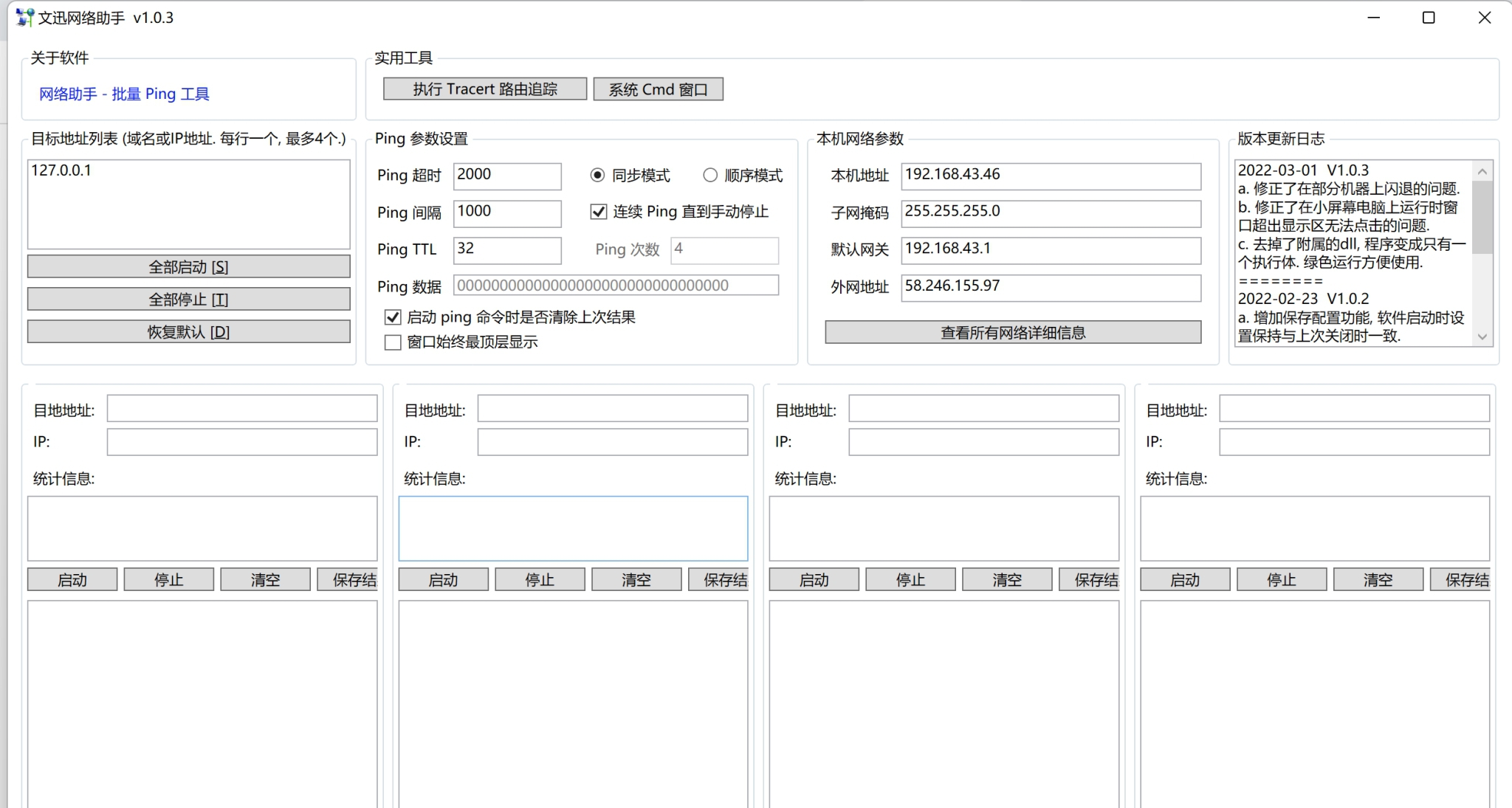Open 系统 Cmd 窗口
1512x808 pixels.
(x=658, y=89)
